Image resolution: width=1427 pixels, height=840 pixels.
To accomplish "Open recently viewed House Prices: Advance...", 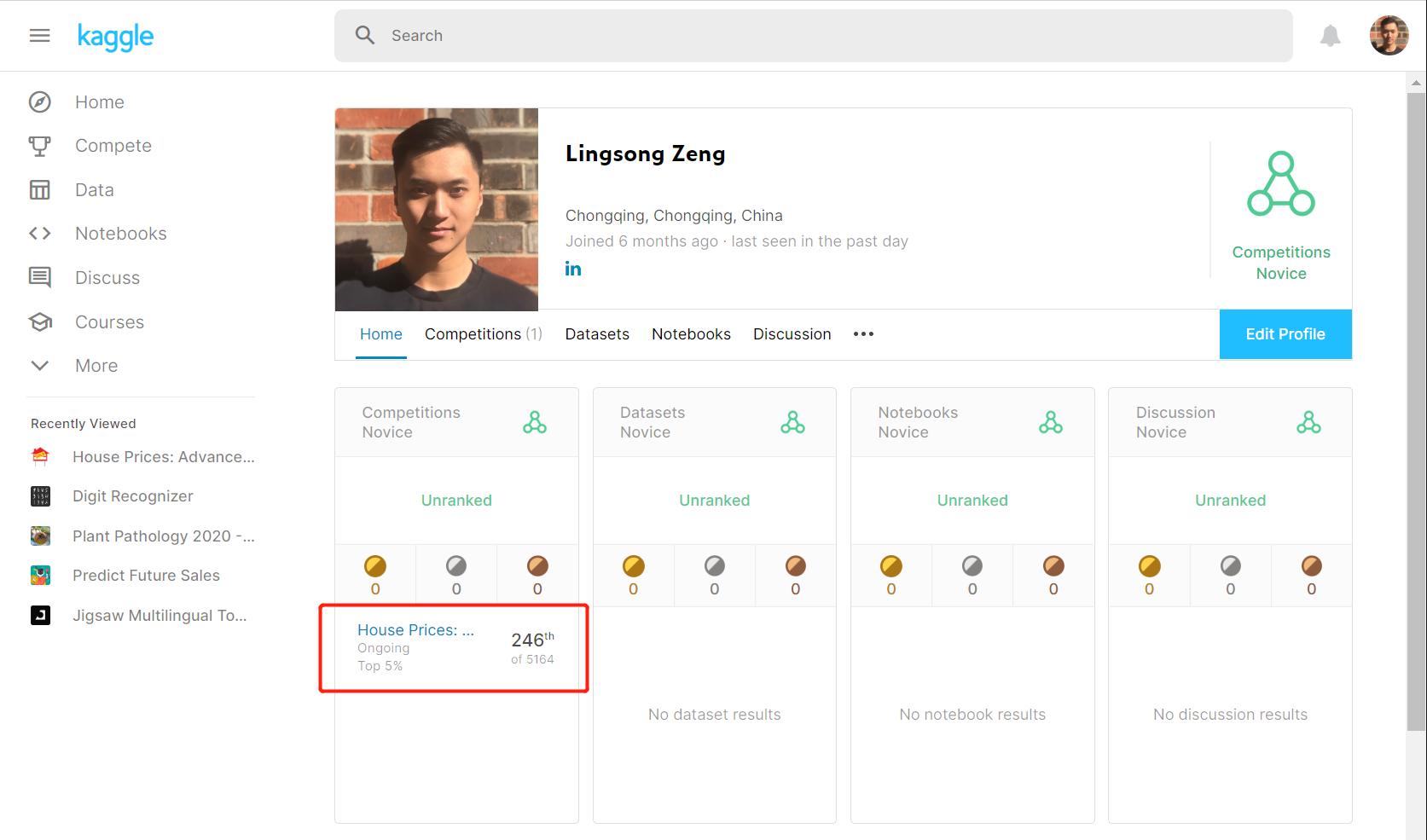I will pos(164,457).
